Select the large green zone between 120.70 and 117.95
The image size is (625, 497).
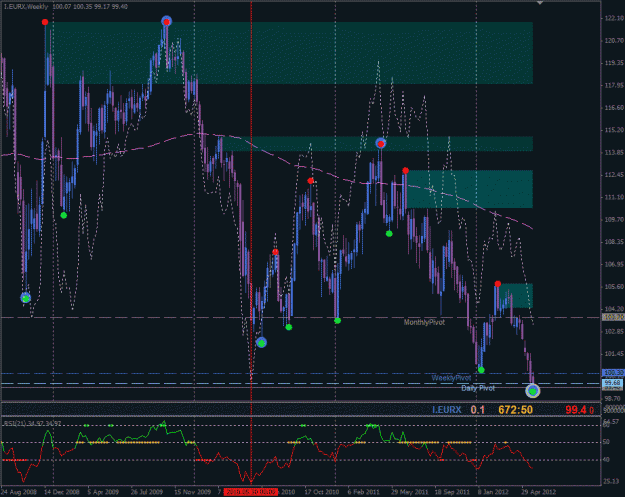[293, 53]
